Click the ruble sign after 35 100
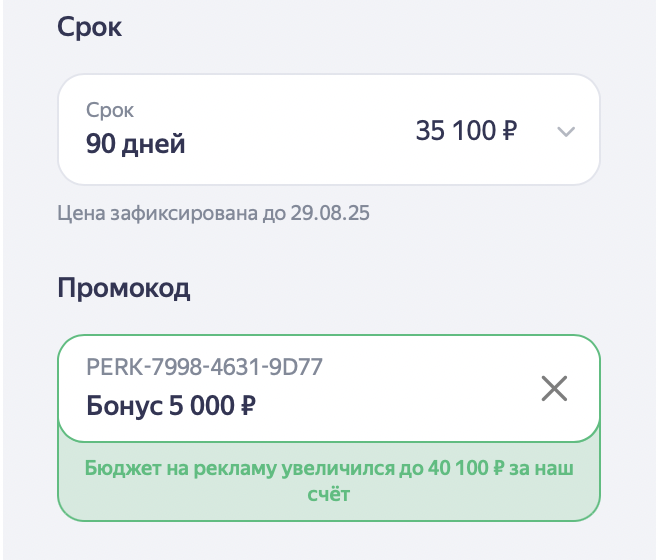 click(509, 130)
